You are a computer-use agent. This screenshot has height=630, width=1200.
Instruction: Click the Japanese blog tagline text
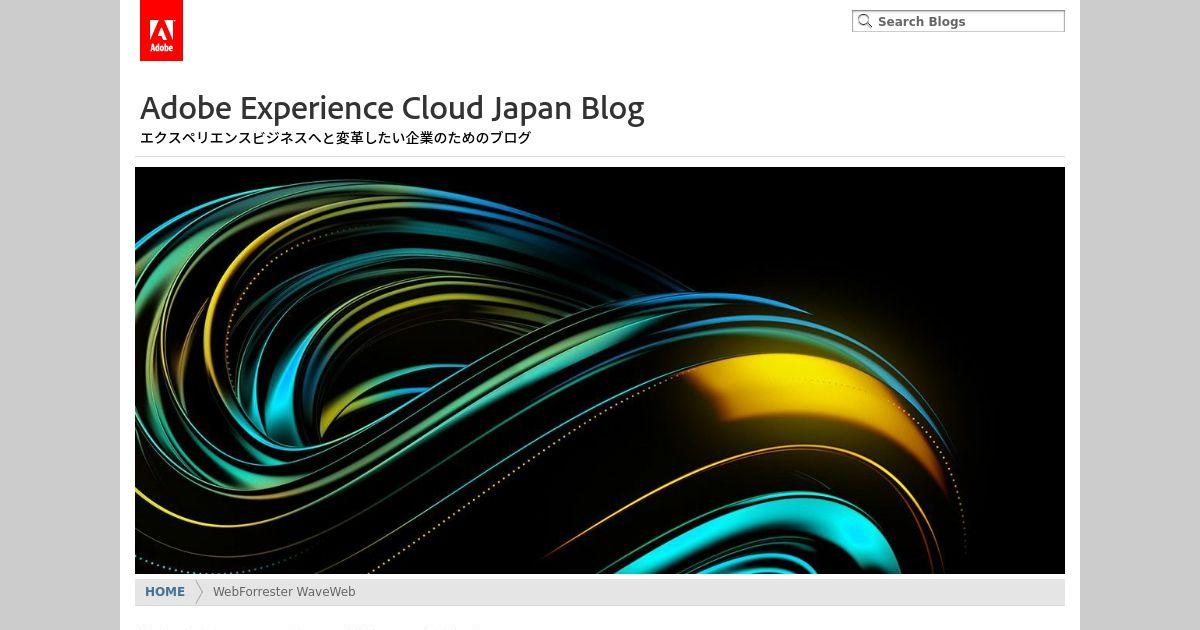tap(335, 138)
